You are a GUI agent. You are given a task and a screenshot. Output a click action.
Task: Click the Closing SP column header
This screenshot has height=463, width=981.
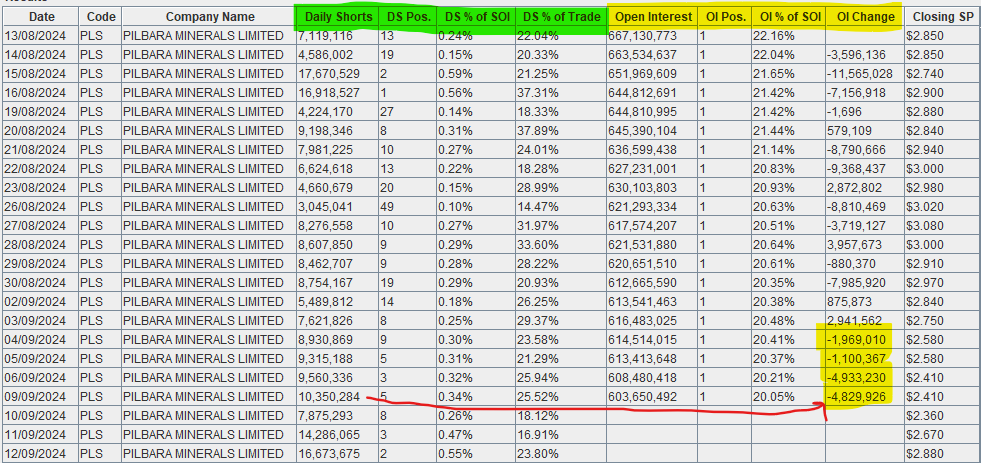click(x=942, y=17)
